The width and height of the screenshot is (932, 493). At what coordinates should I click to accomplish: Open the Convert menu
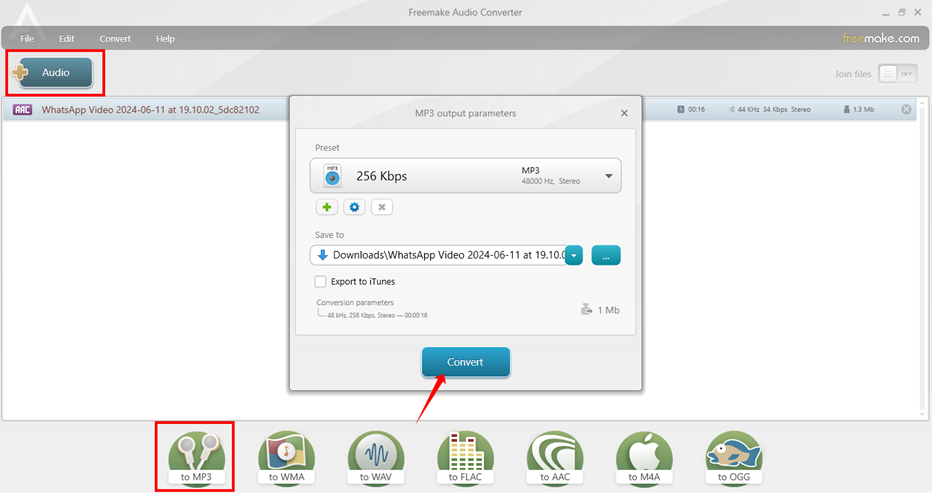pos(115,39)
